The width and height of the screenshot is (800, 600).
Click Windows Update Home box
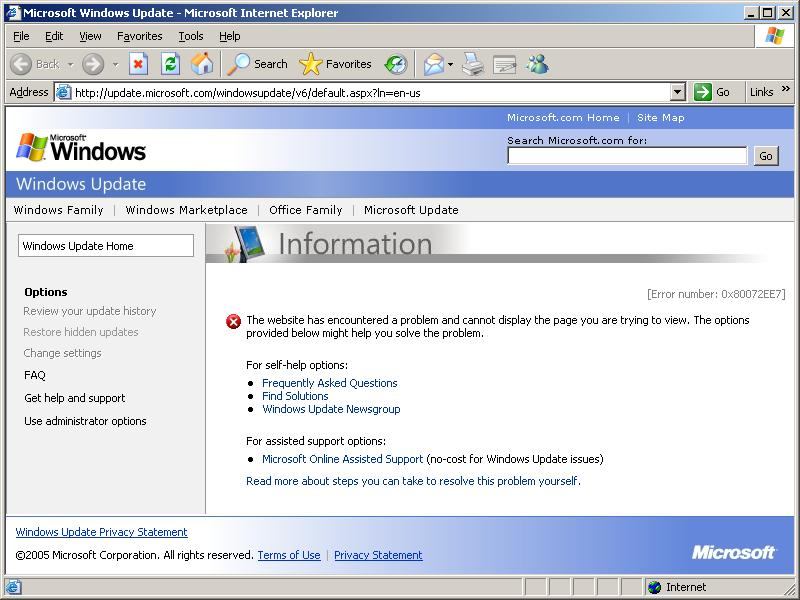coord(106,246)
